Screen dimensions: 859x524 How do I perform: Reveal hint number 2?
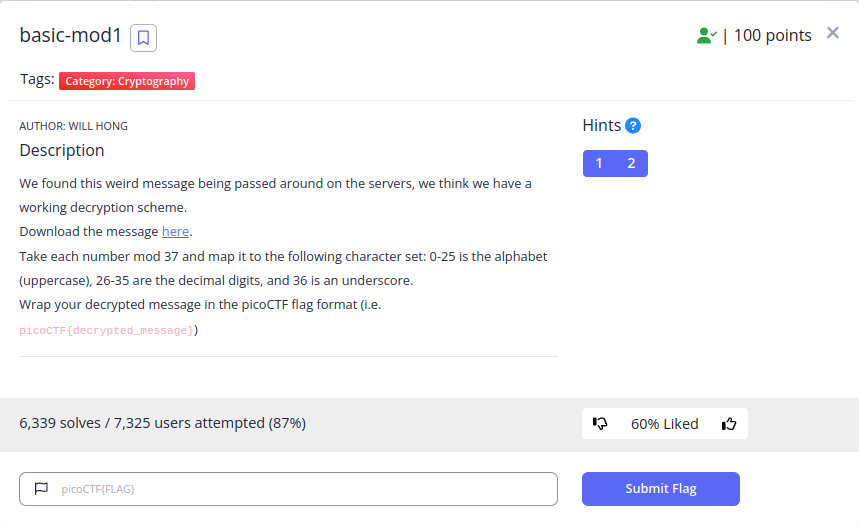coord(631,163)
